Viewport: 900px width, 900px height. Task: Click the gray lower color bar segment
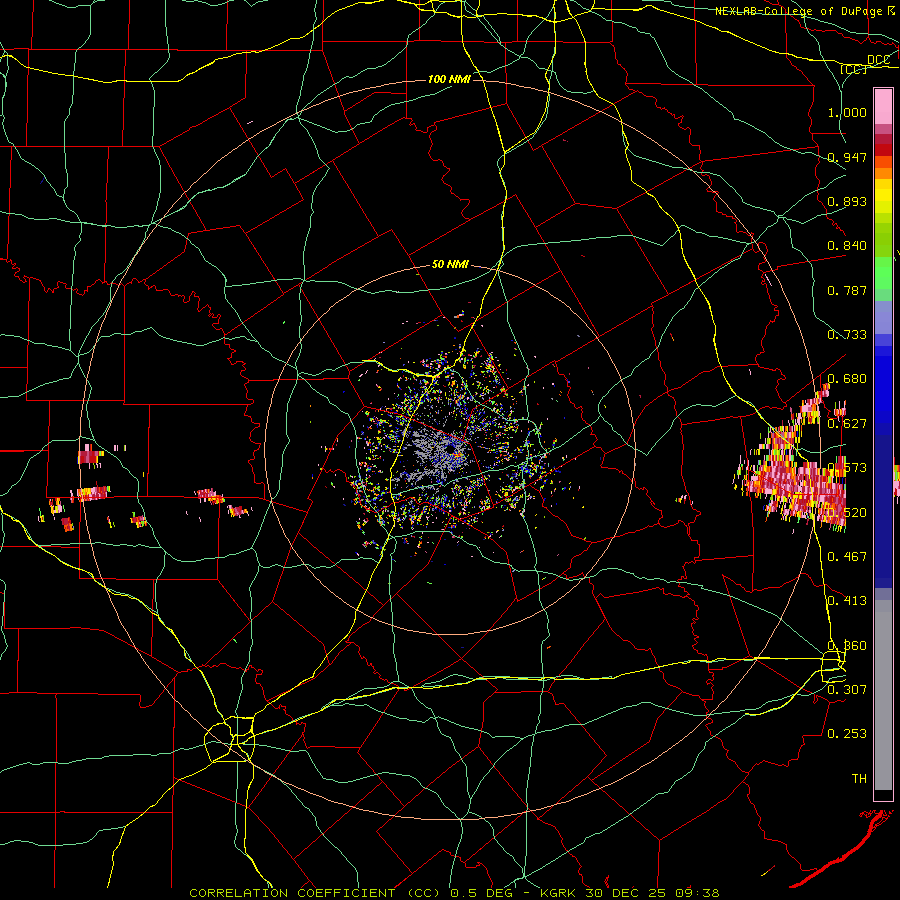[883, 695]
